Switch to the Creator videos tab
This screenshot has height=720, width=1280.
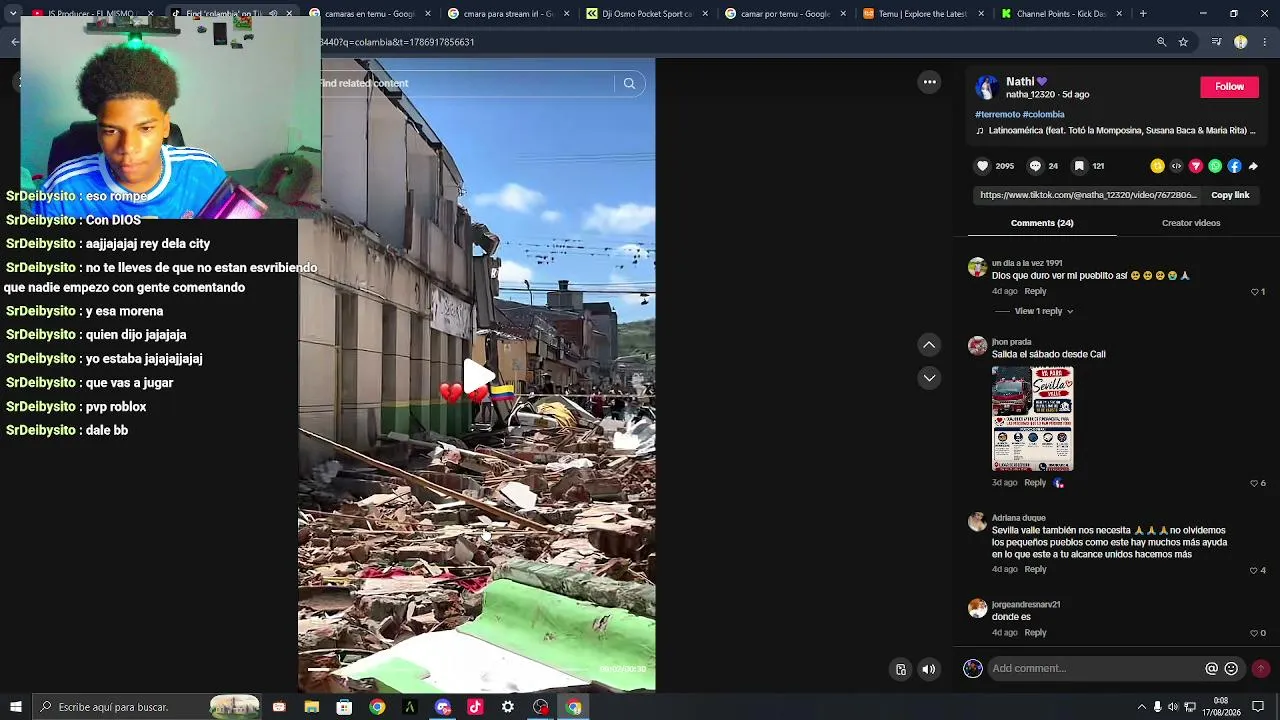tap(1191, 223)
